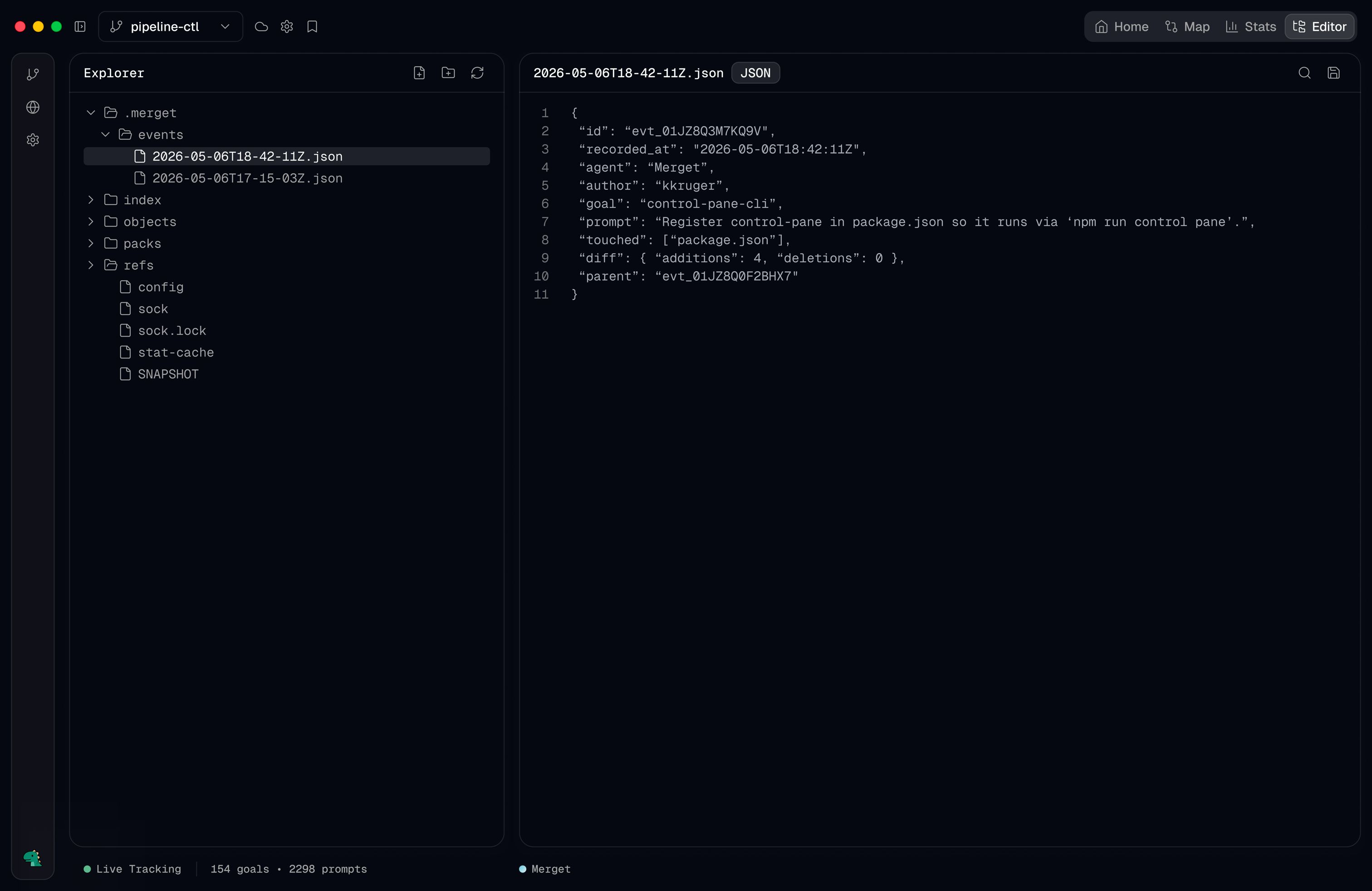Search within the open JSON file
The height and width of the screenshot is (891, 1372).
point(1304,73)
